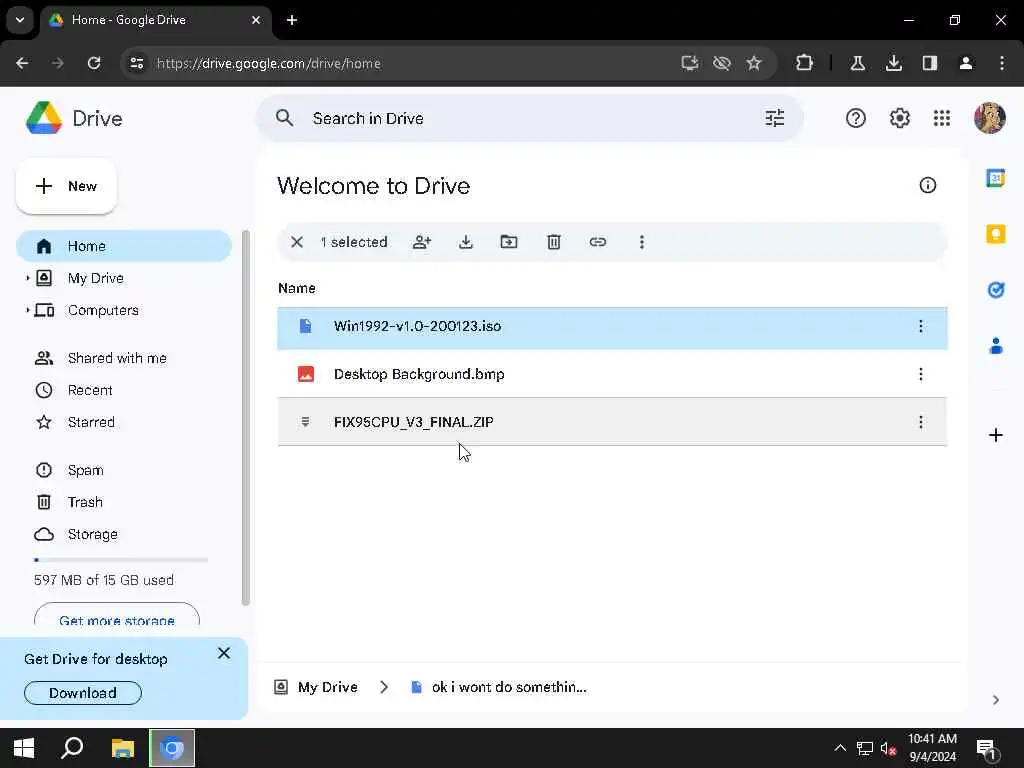Open Trash in the sidebar

coord(85,502)
